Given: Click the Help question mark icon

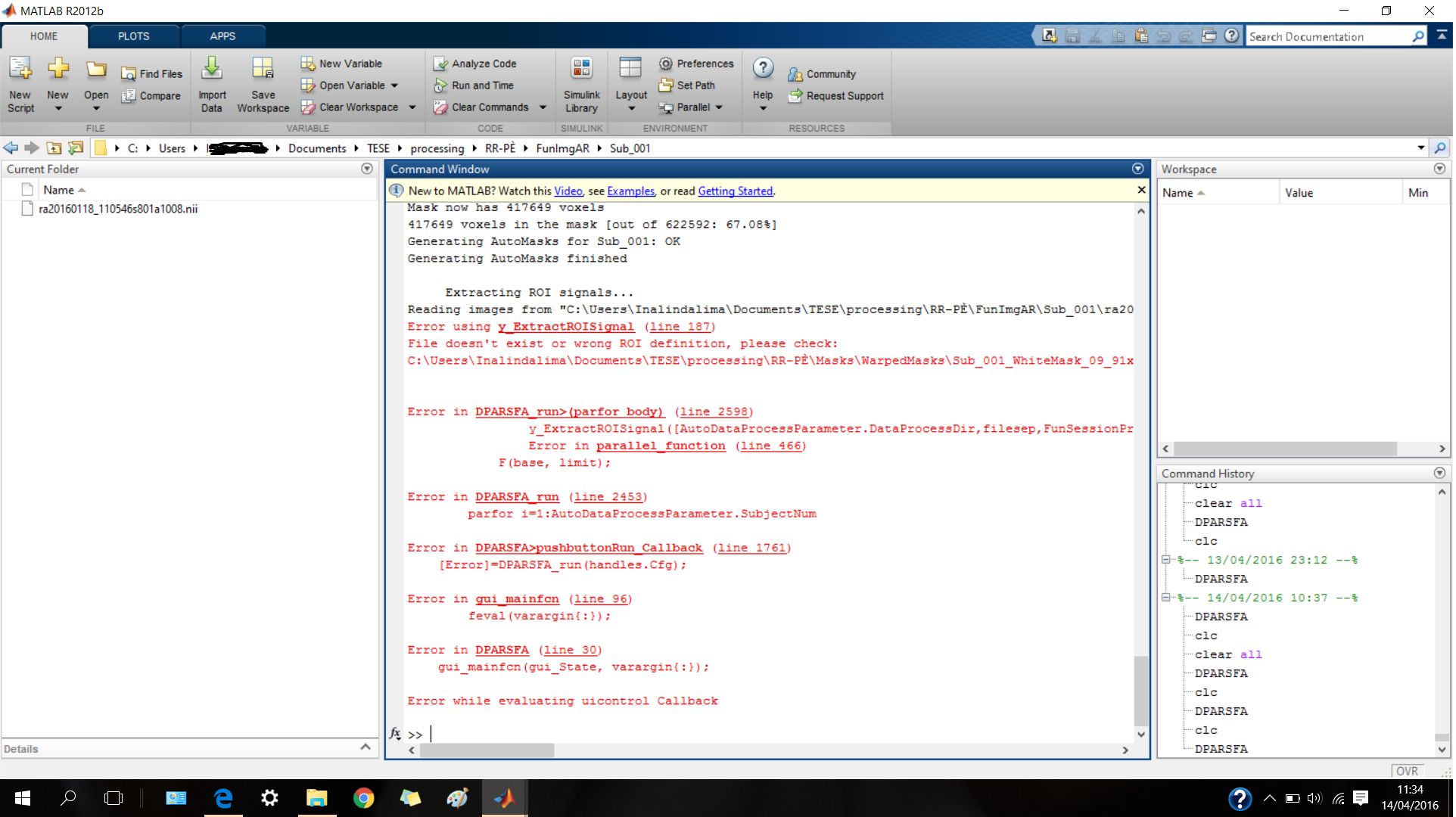Looking at the screenshot, I should tap(763, 69).
